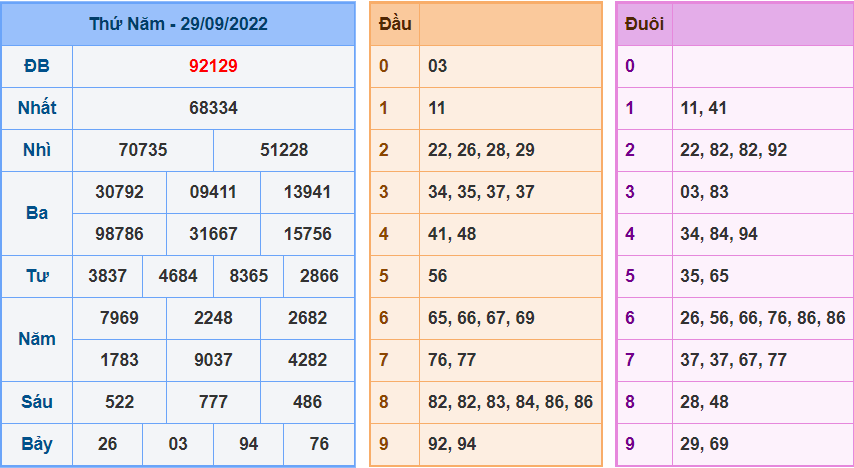The width and height of the screenshot is (854, 468).
Task: Select Đuôi values 34, 84, 94
Action: [x=719, y=234]
